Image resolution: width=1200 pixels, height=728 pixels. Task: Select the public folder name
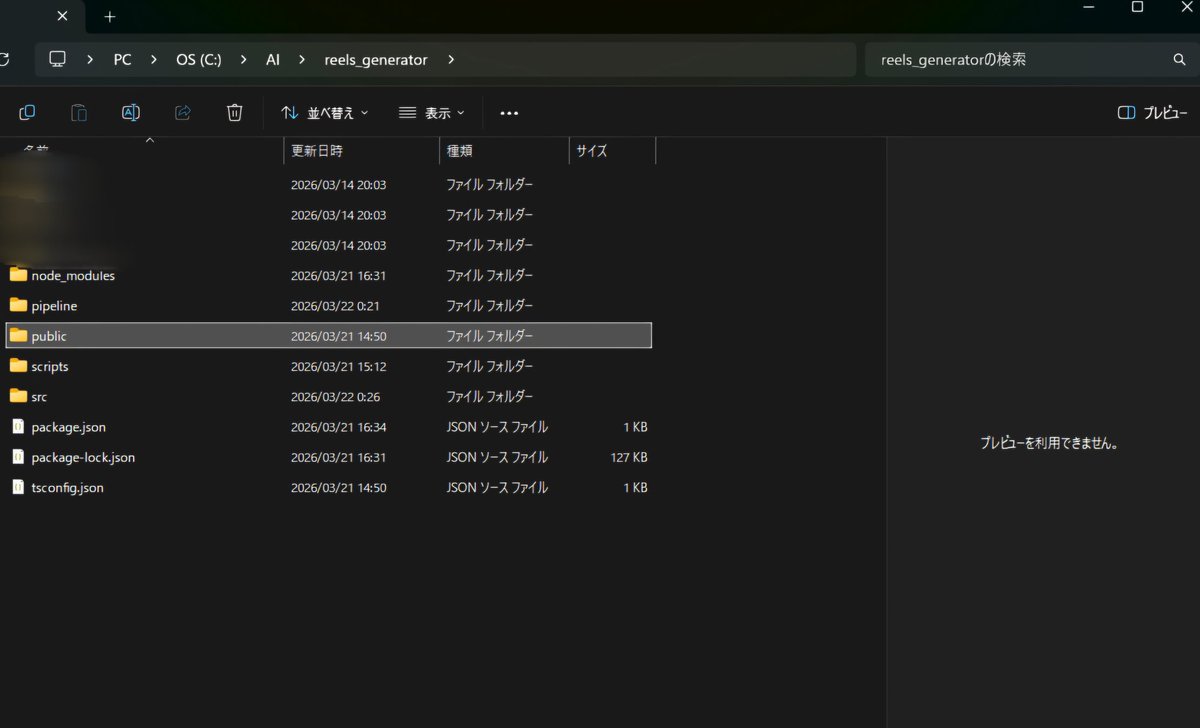click(49, 336)
